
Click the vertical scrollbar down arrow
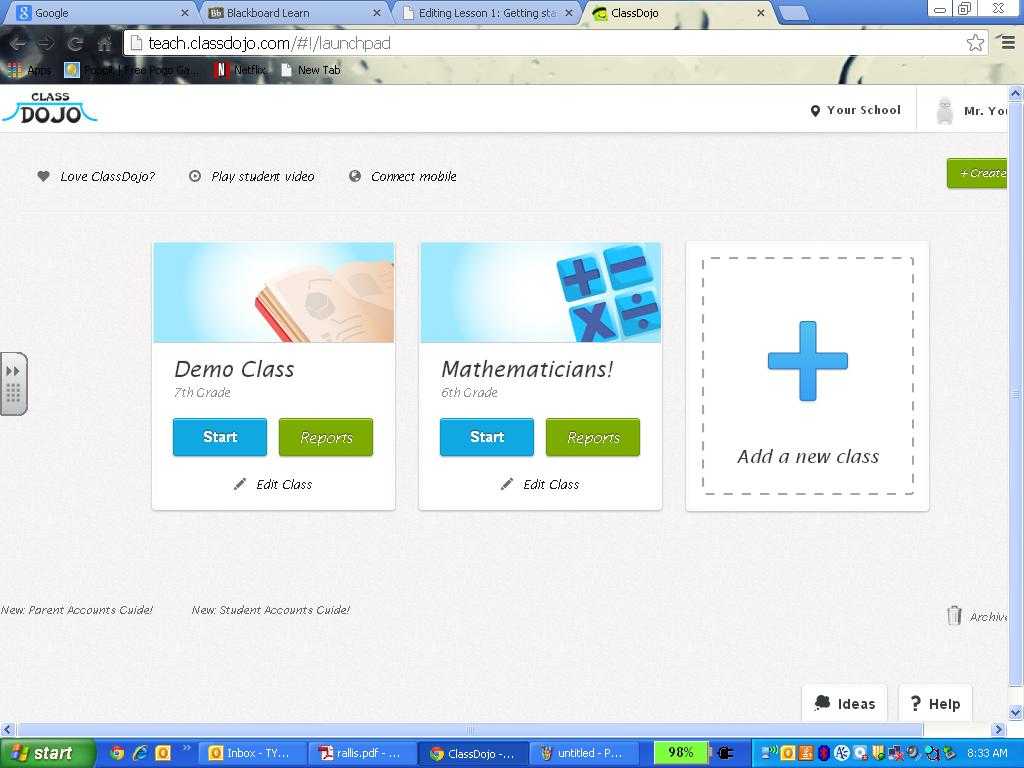[x=1016, y=712]
